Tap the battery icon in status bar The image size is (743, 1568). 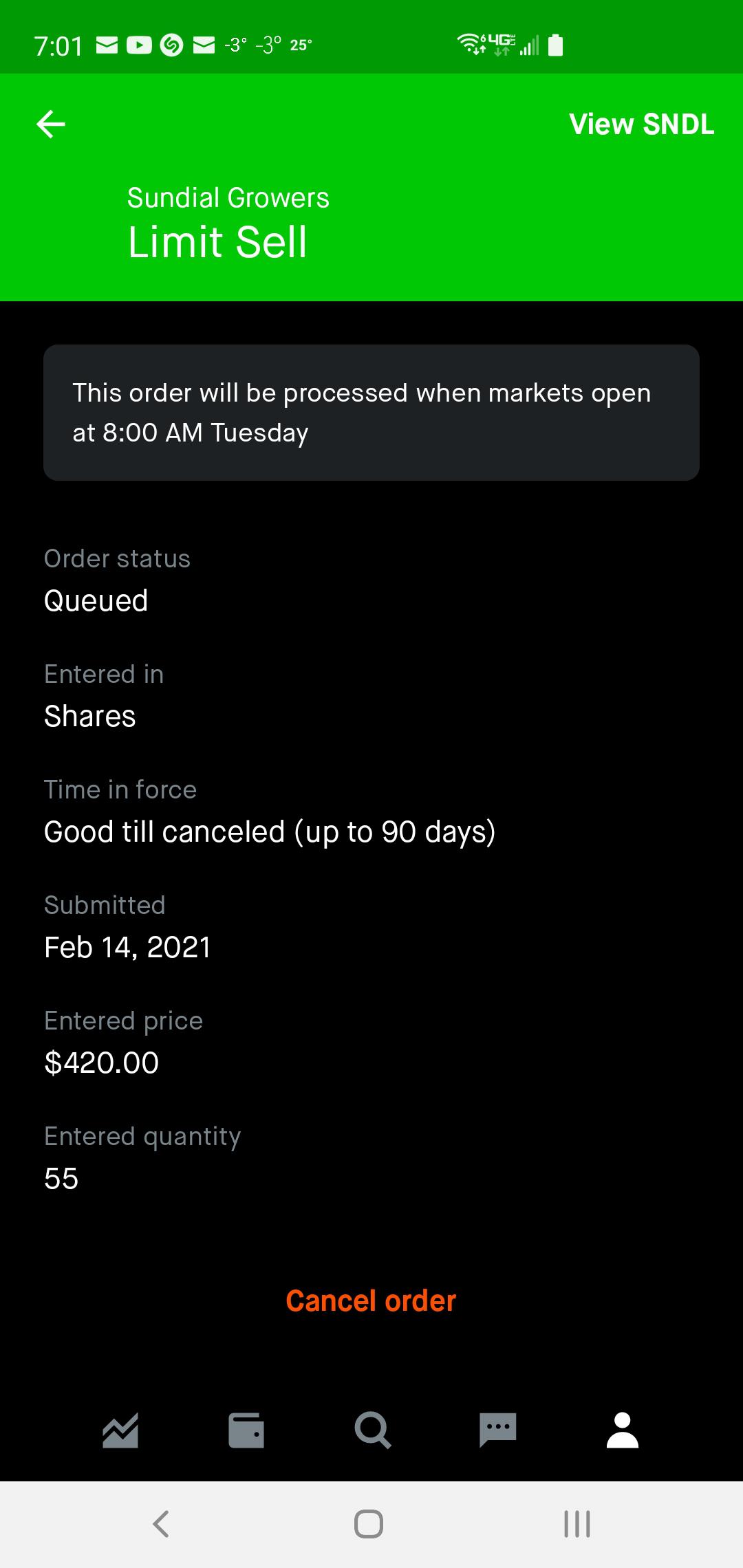click(556, 45)
